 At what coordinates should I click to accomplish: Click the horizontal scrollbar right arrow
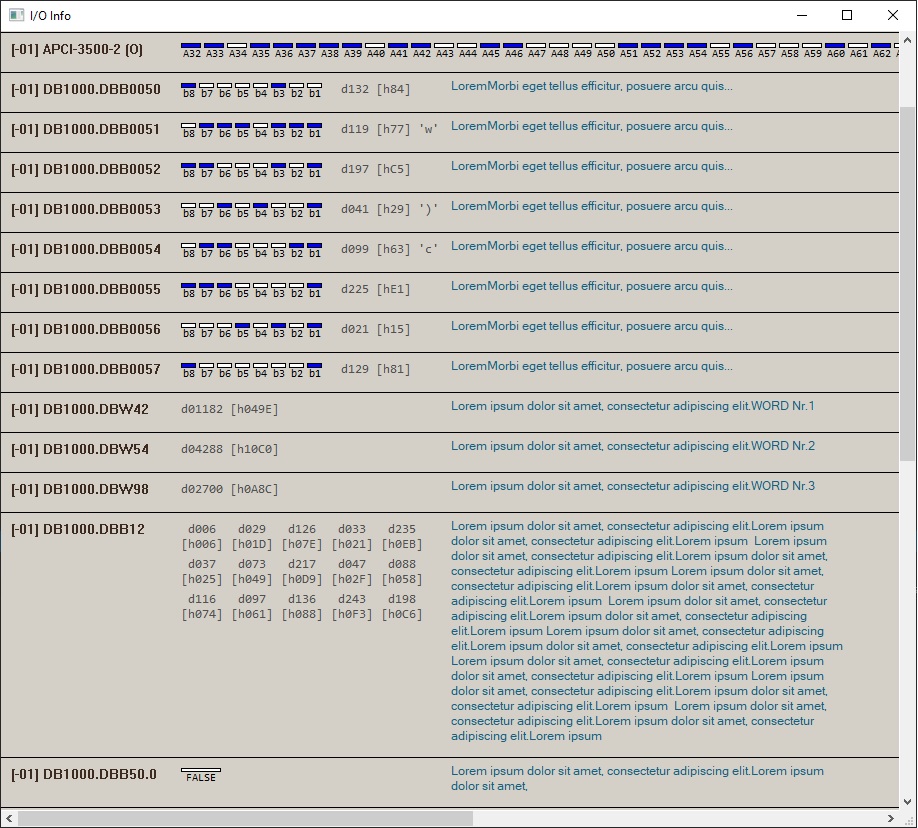[x=890, y=819]
